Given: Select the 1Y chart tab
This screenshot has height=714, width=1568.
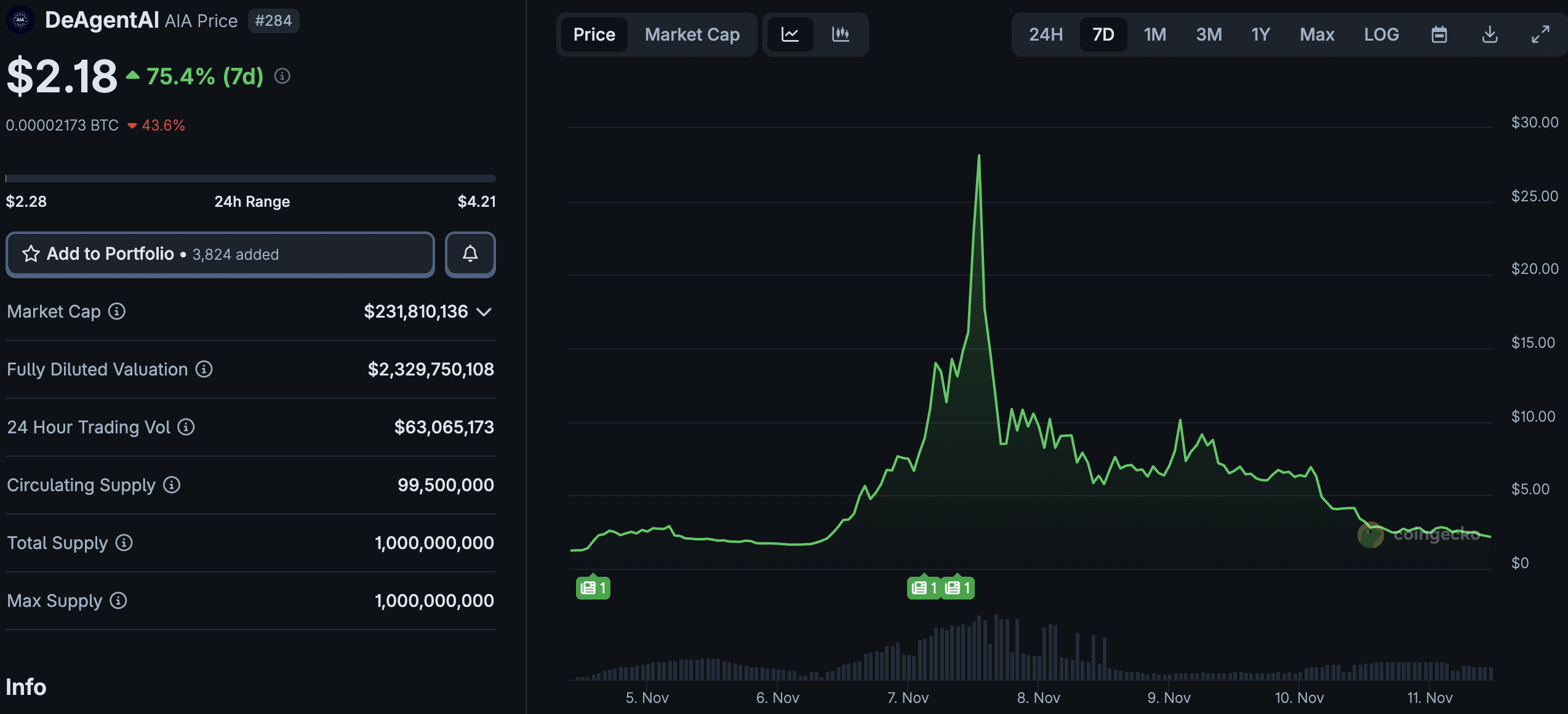Looking at the screenshot, I should pyautogui.click(x=1260, y=34).
